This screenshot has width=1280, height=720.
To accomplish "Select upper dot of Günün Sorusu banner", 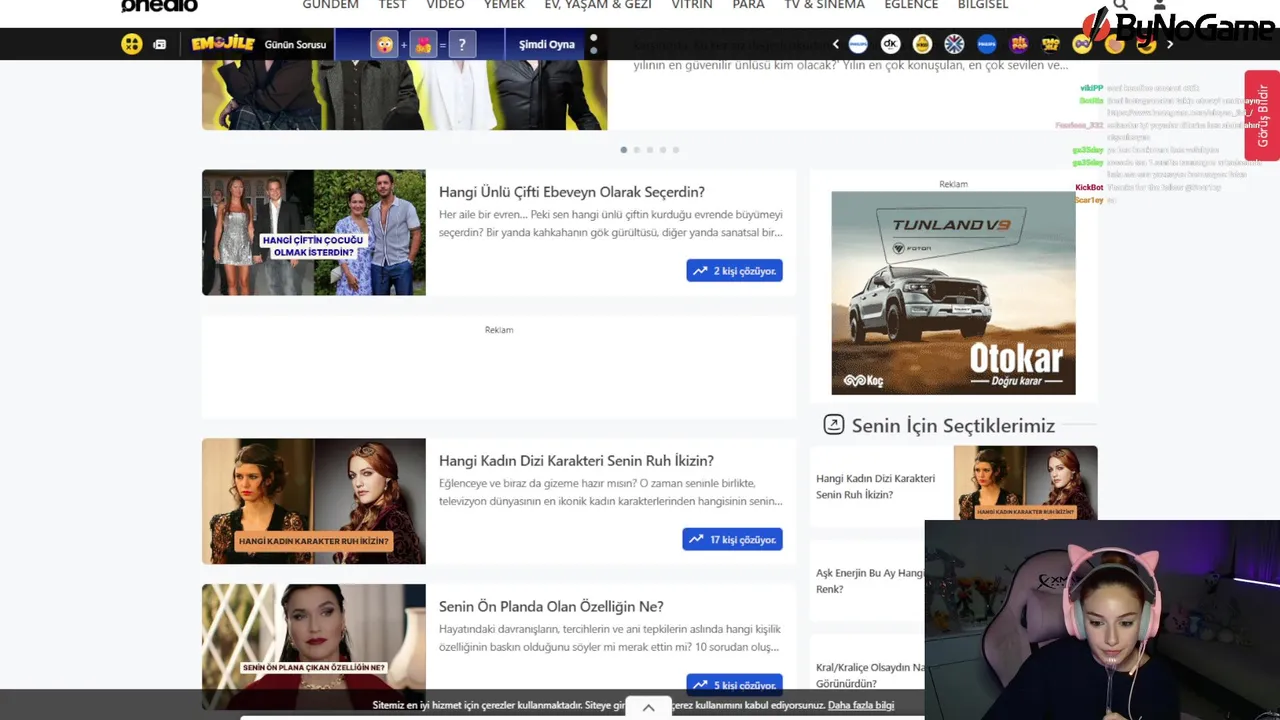I will coord(594,39).
